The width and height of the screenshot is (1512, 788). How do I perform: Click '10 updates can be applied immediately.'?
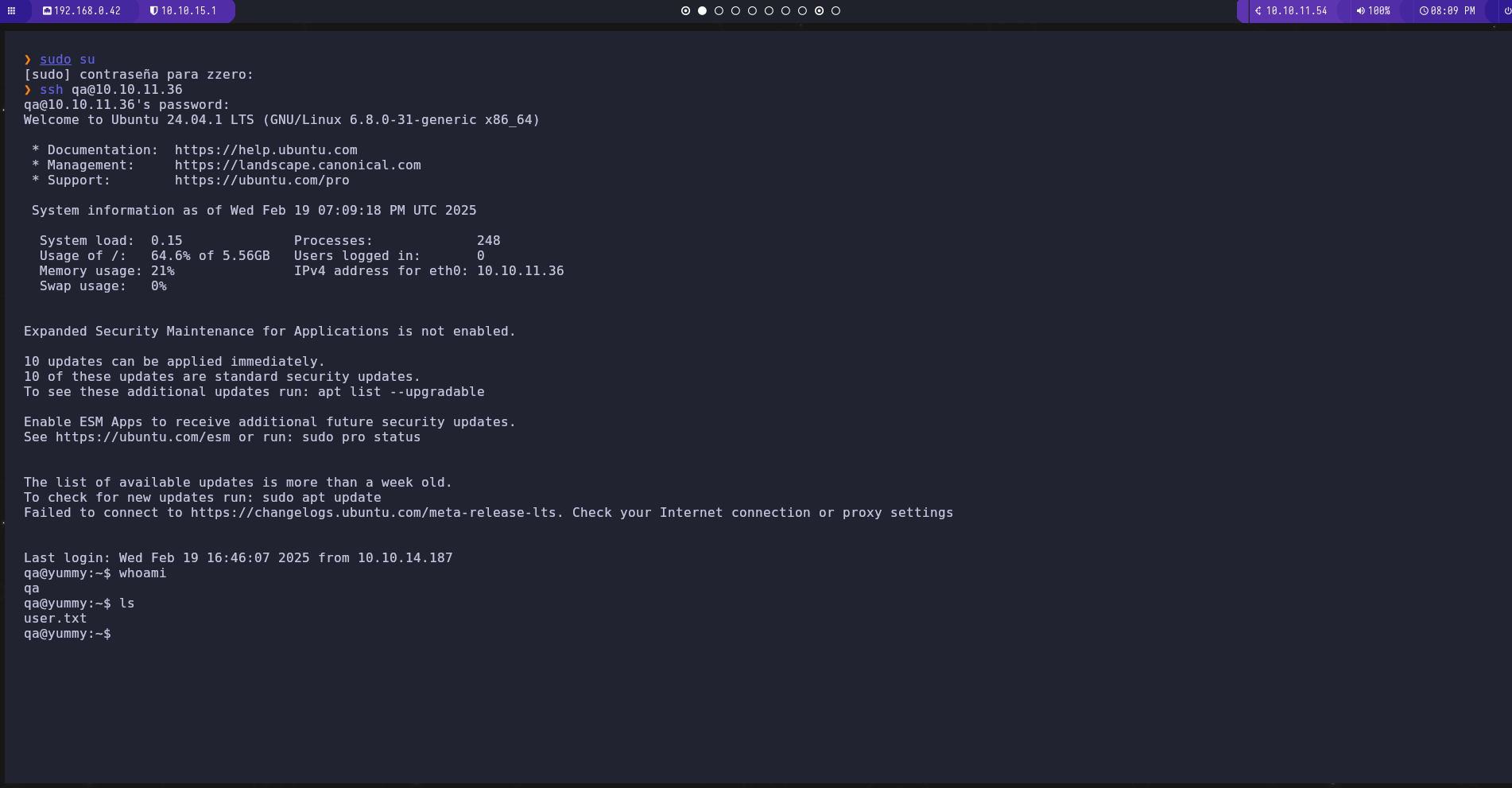coord(174,362)
